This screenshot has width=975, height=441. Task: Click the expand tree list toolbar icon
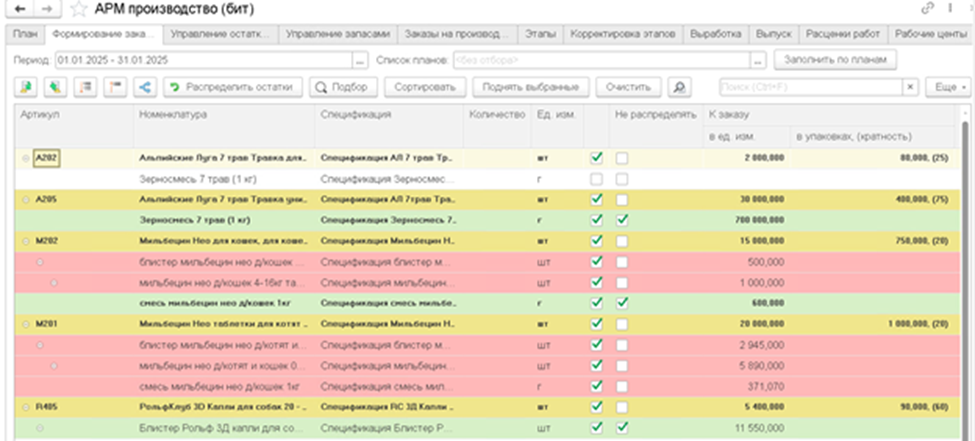pos(85,87)
